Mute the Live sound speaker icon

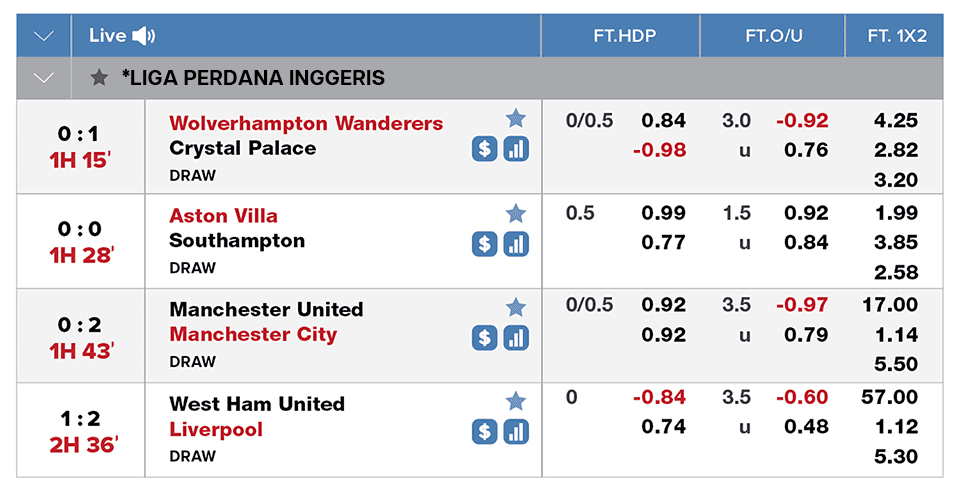tap(144, 36)
